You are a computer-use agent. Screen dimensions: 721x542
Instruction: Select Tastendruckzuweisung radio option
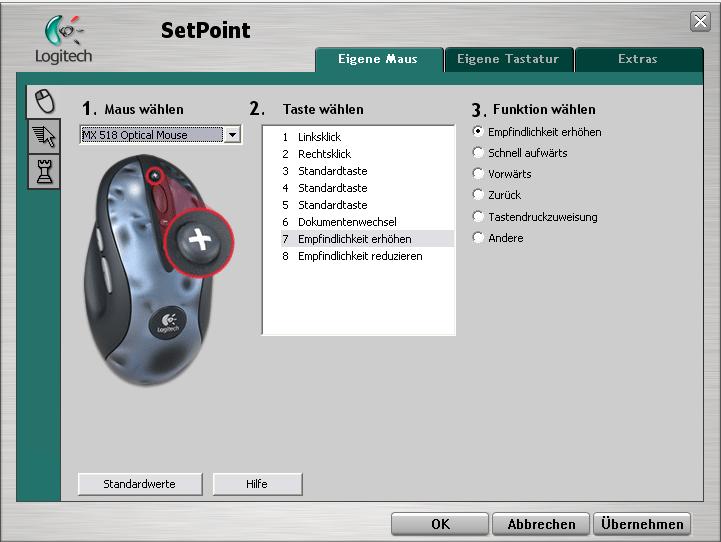478,216
